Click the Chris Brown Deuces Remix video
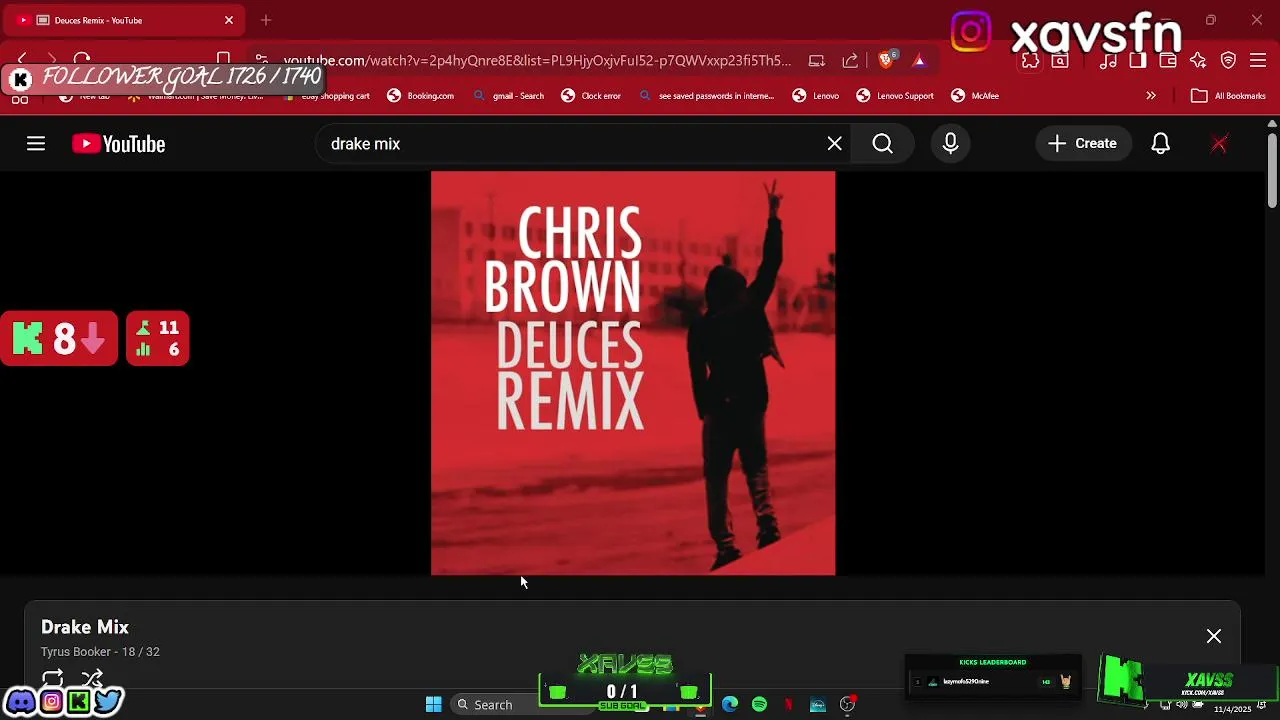Viewport: 1280px width, 720px height. click(x=633, y=373)
